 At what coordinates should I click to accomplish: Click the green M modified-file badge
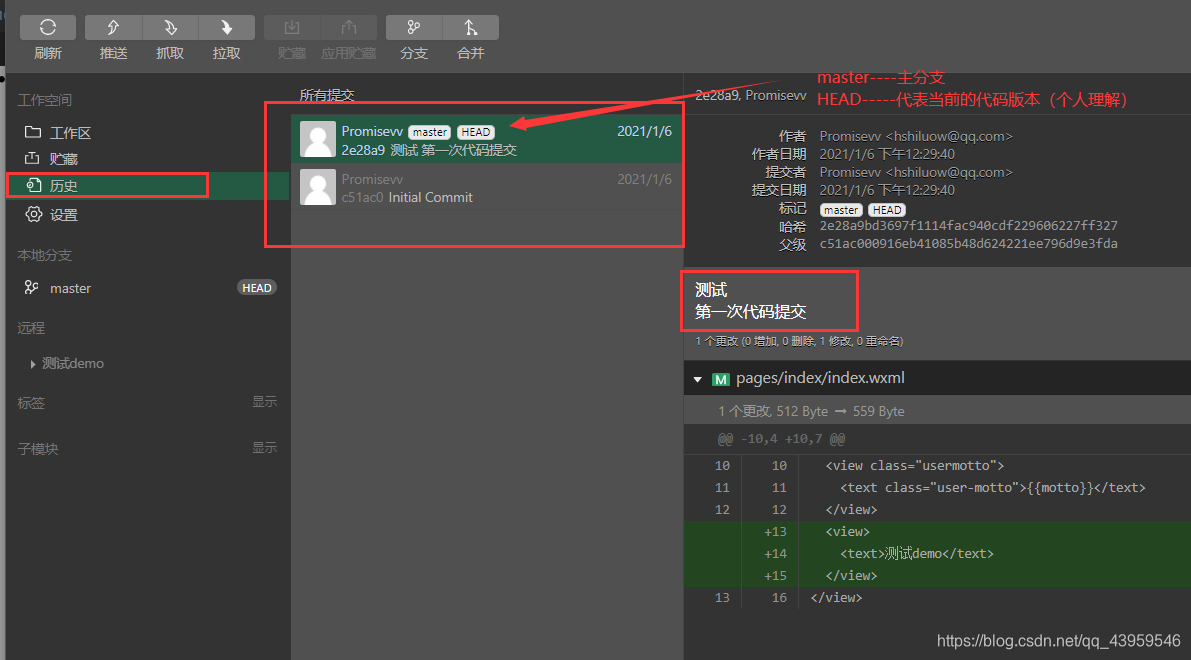pos(720,379)
